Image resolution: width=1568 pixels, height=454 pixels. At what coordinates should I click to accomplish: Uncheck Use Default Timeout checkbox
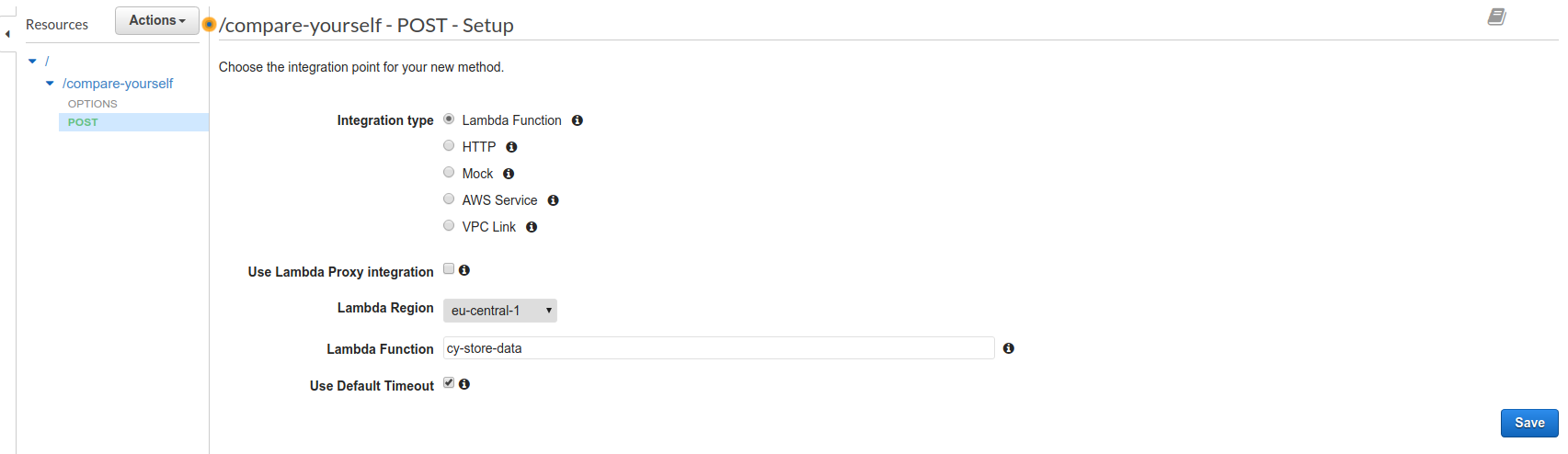tap(449, 382)
